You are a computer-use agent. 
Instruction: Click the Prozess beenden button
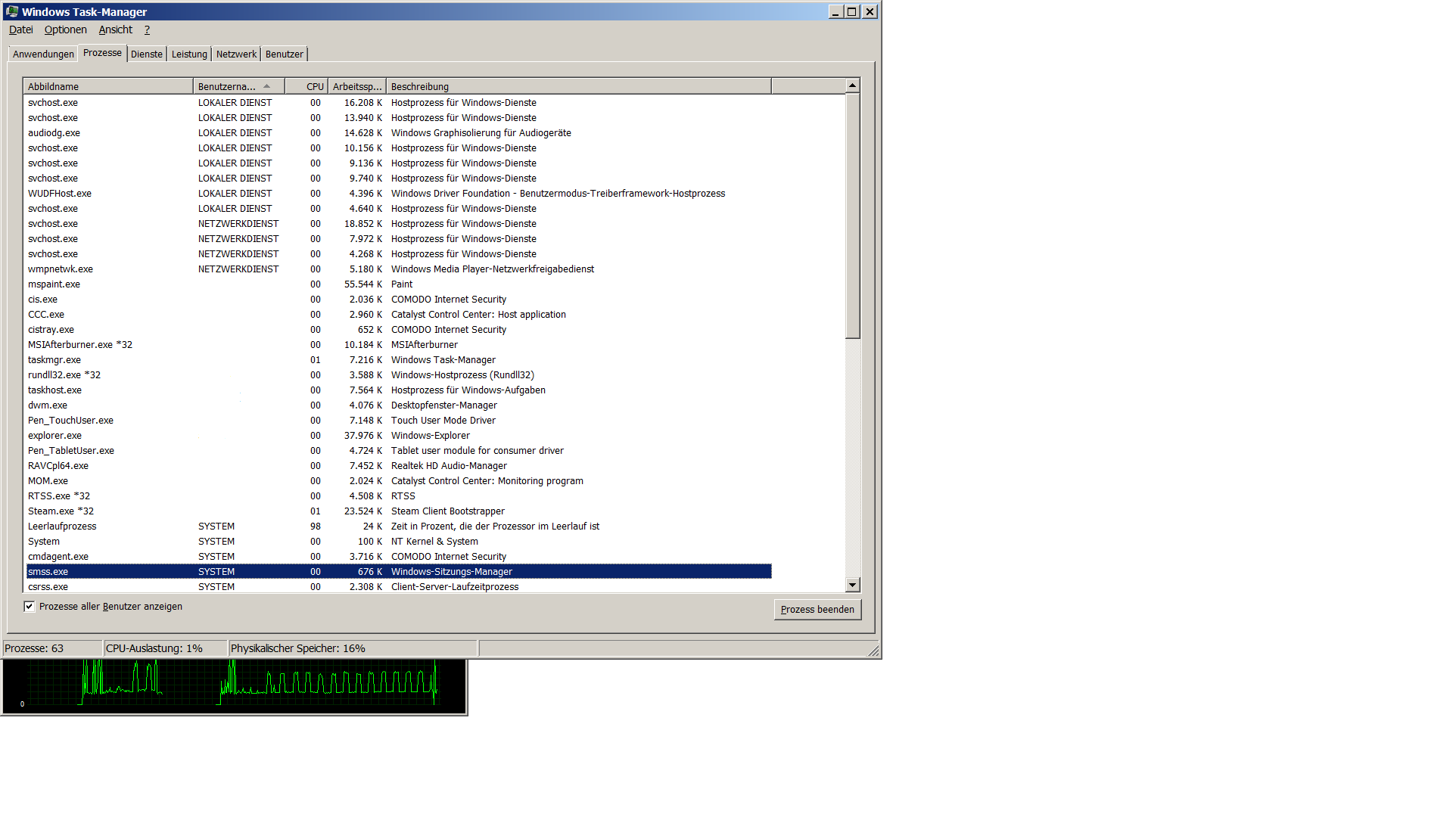[817, 610]
